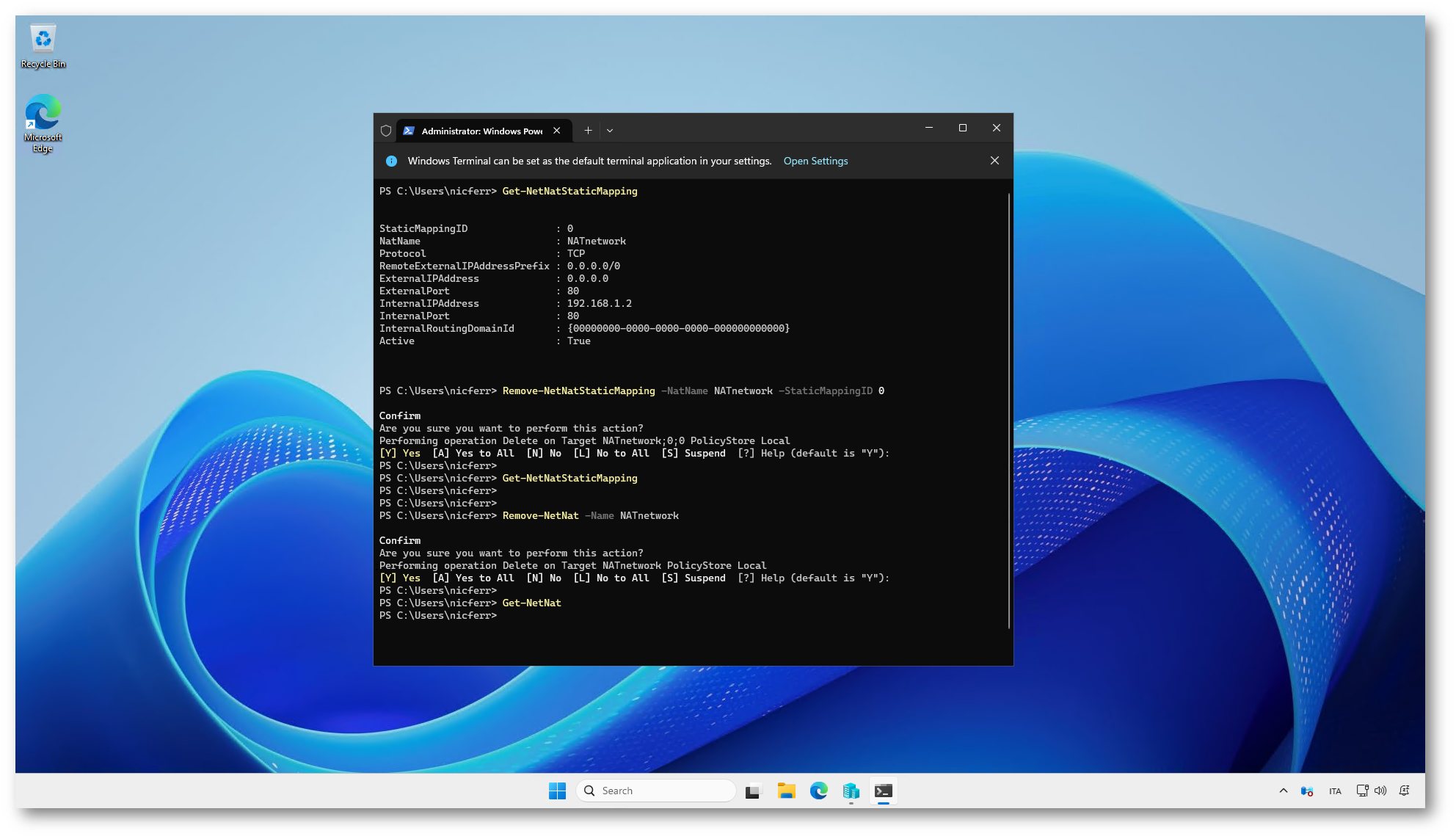Open Microsoft Edge from taskbar
Image resolution: width=1456 pixels, height=839 pixels.
tap(818, 791)
